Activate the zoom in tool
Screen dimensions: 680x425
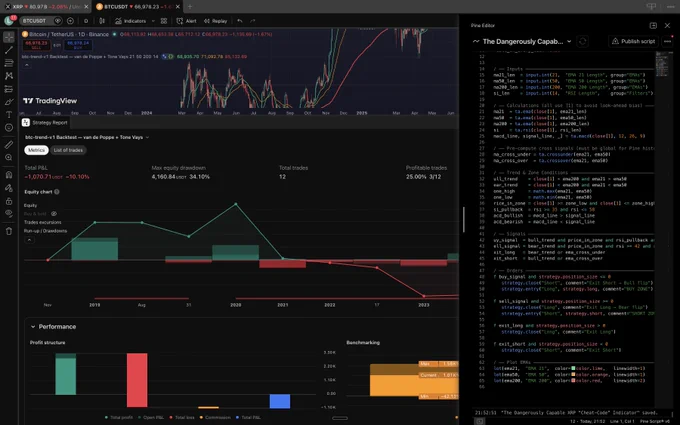9,157
